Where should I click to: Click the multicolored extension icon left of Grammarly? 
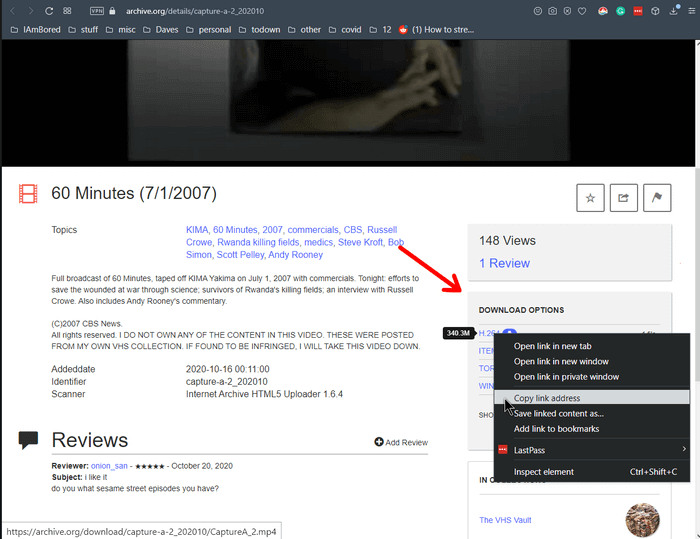pyautogui.click(x=603, y=11)
